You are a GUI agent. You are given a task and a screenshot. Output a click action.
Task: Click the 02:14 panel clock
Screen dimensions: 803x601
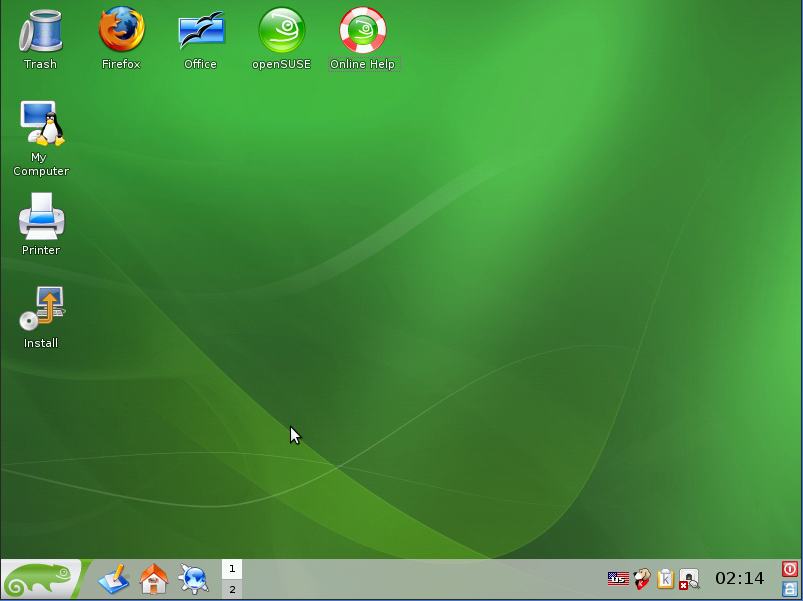click(739, 579)
